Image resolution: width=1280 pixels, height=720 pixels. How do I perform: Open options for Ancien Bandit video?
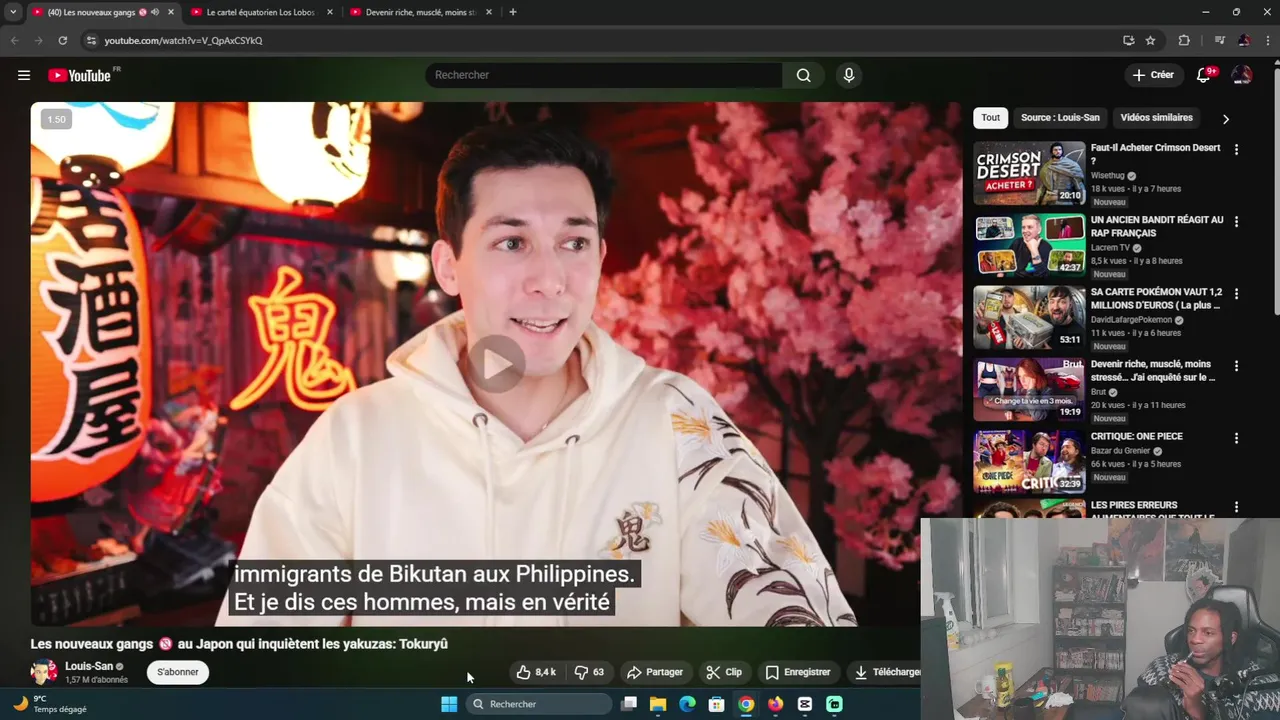coord(1236,222)
